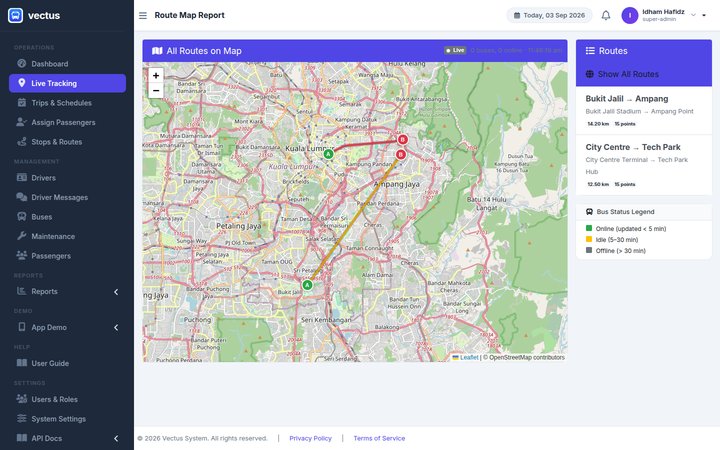
Task: Toggle the hamburger sidebar menu icon
Action: 143,16
